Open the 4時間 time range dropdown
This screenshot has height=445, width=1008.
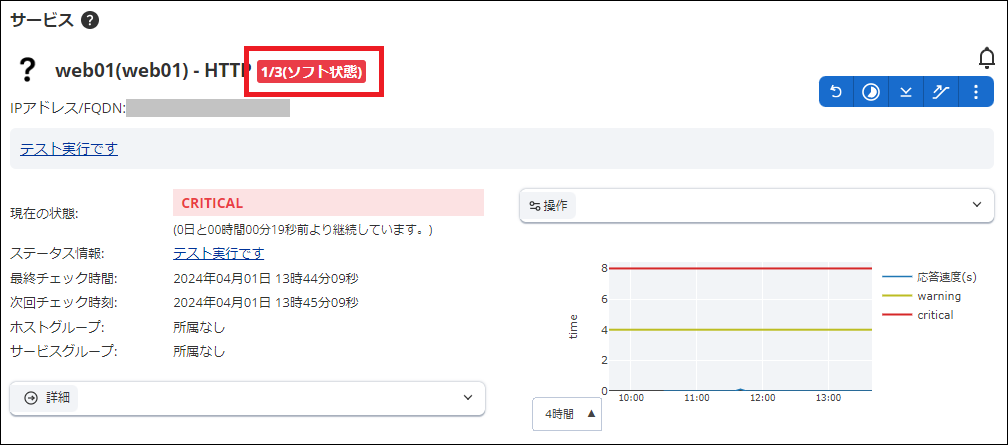(x=567, y=413)
